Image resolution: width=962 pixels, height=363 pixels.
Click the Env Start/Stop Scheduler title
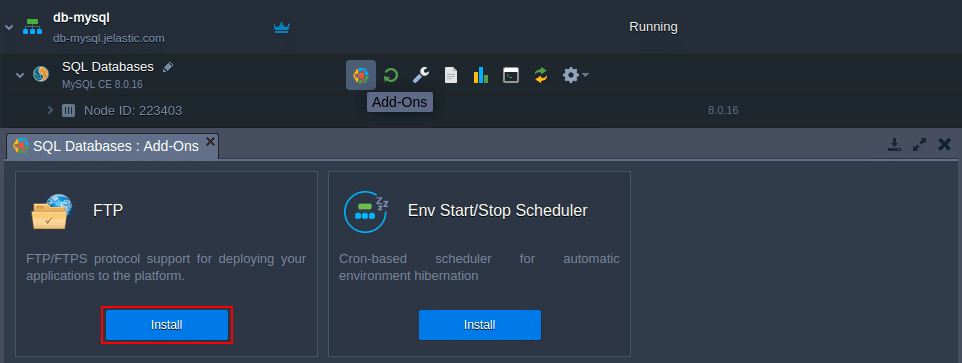point(498,210)
